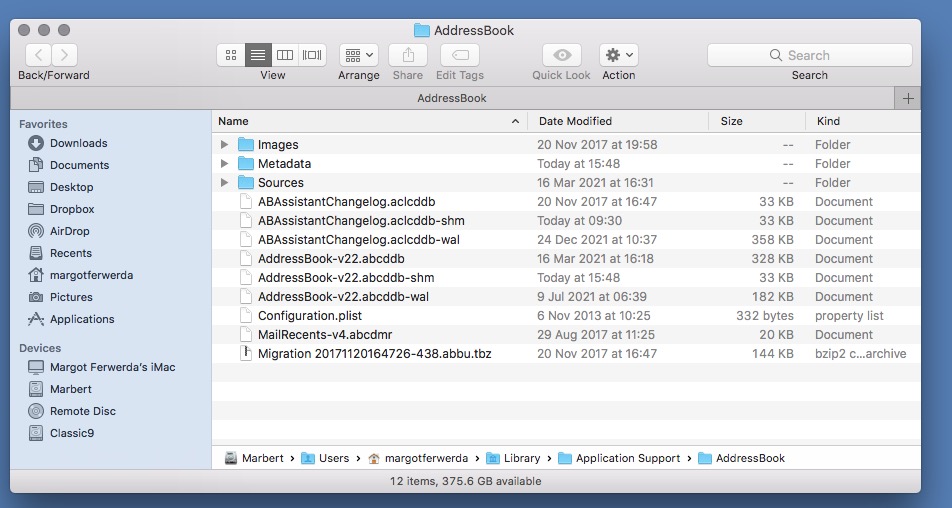Click AddressBook in the path bar
952x508 pixels.
[x=741, y=458]
